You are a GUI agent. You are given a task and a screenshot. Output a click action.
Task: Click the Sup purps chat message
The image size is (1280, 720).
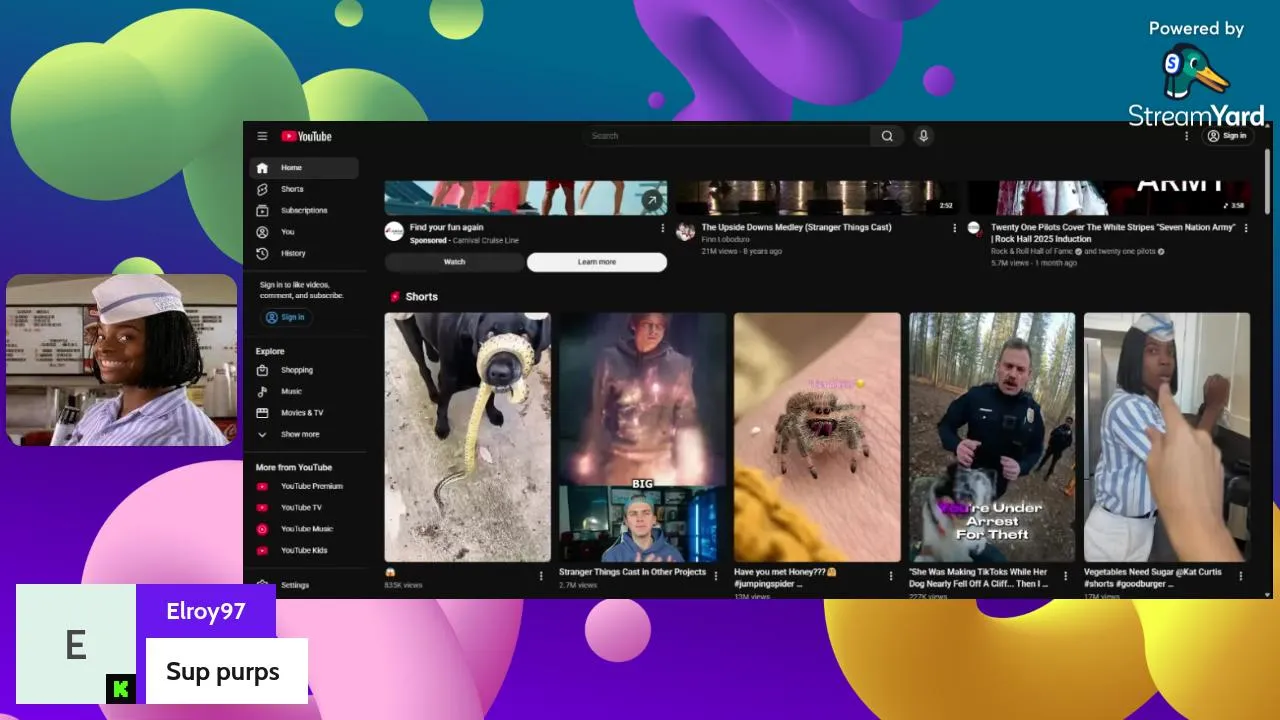click(x=227, y=671)
